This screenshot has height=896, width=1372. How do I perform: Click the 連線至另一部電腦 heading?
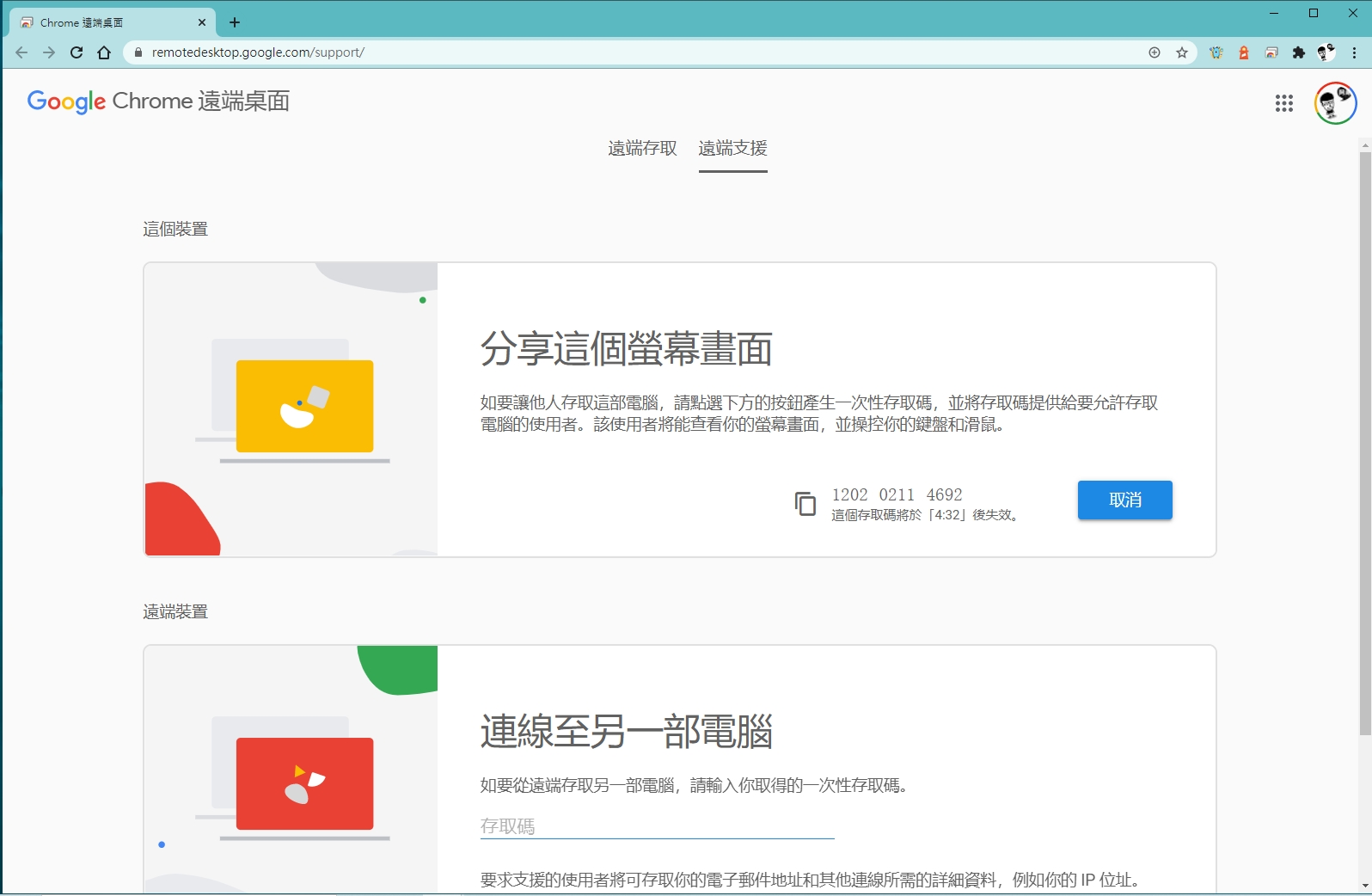[627, 732]
